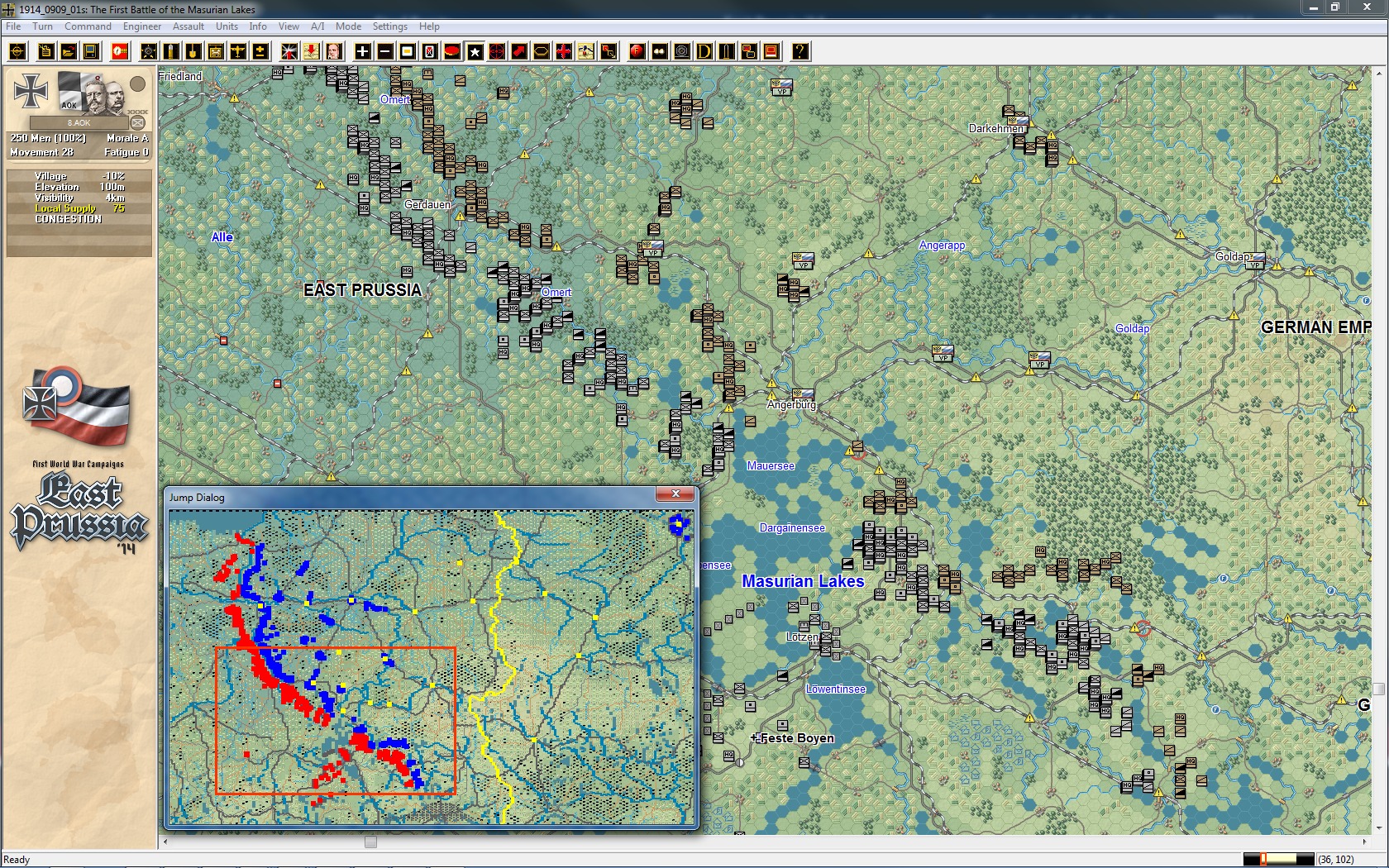Screen dimensions: 1389x868
Task: Click the binoculars toolbar icon
Action: pos(660,51)
